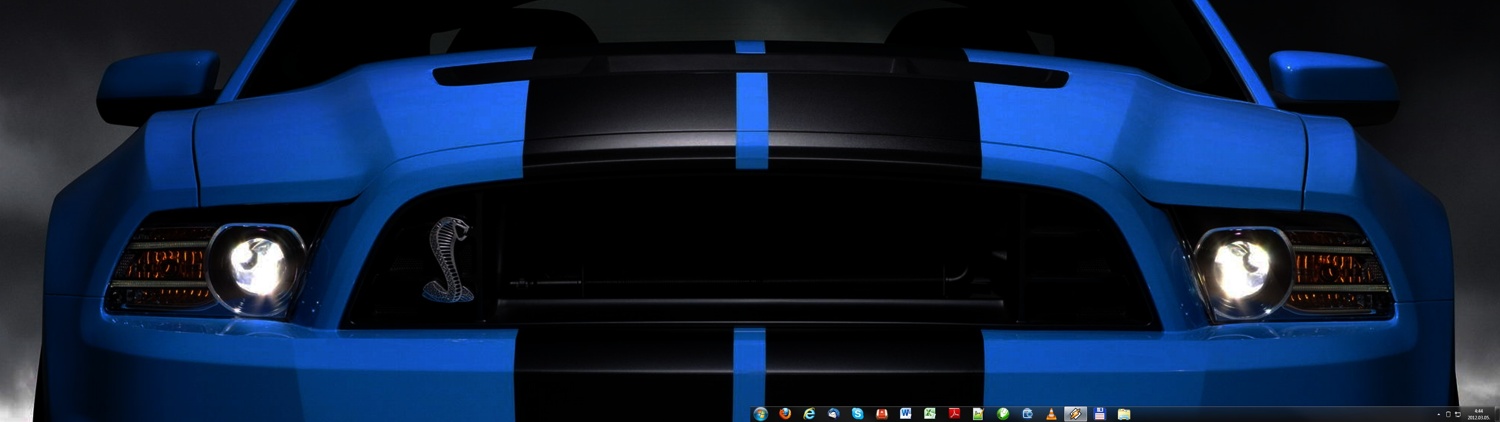The image size is (1500, 422).
Task: Launch Microsoft Word from the taskbar
Action: tap(906, 414)
